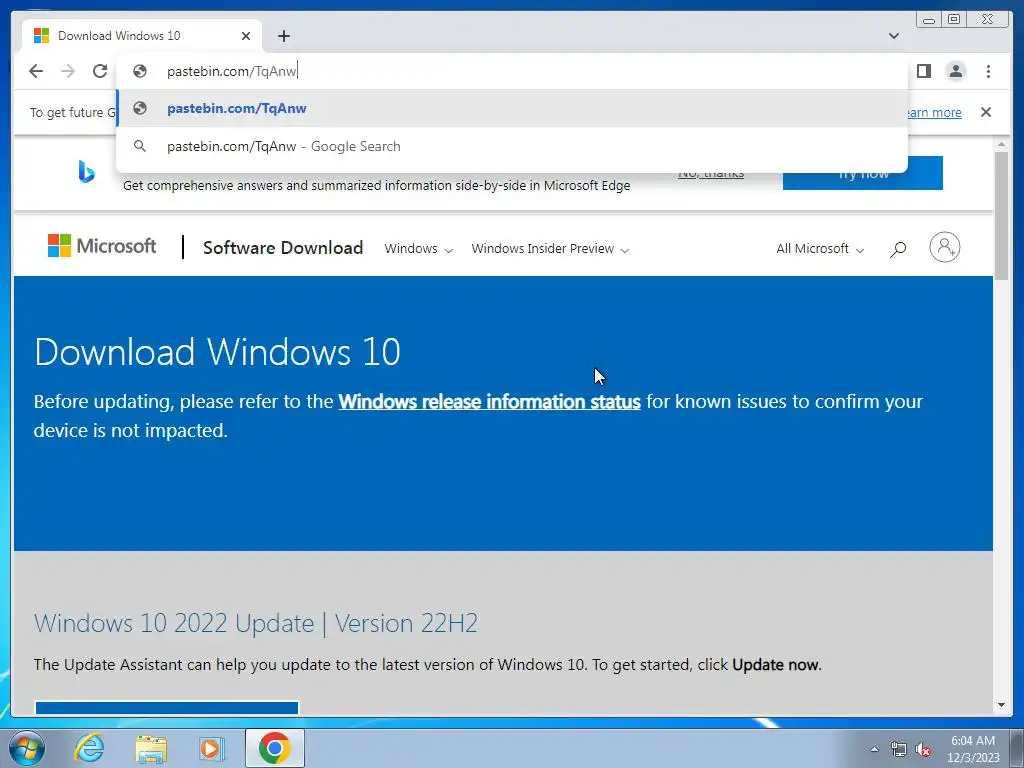Toggle the Chrome side panel icon

click(x=923, y=71)
